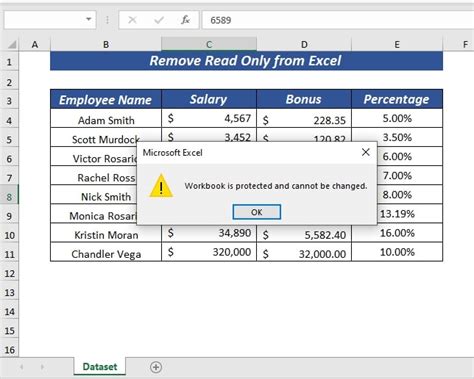Click the percentage cell 5.00%
Viewport: 474px width, 379px height.
[397, 119]
